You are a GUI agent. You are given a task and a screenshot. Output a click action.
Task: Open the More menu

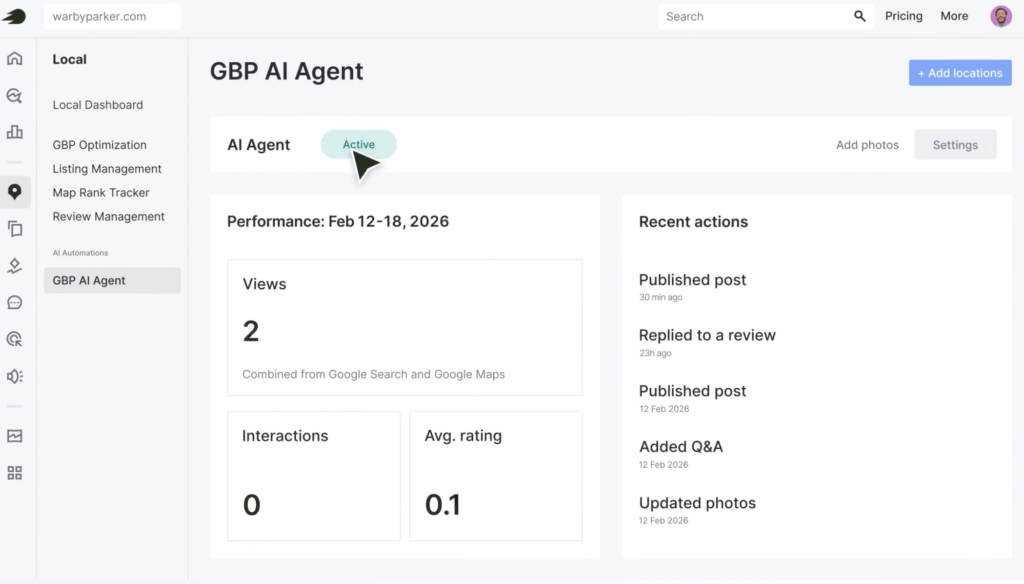coord(954,16)
